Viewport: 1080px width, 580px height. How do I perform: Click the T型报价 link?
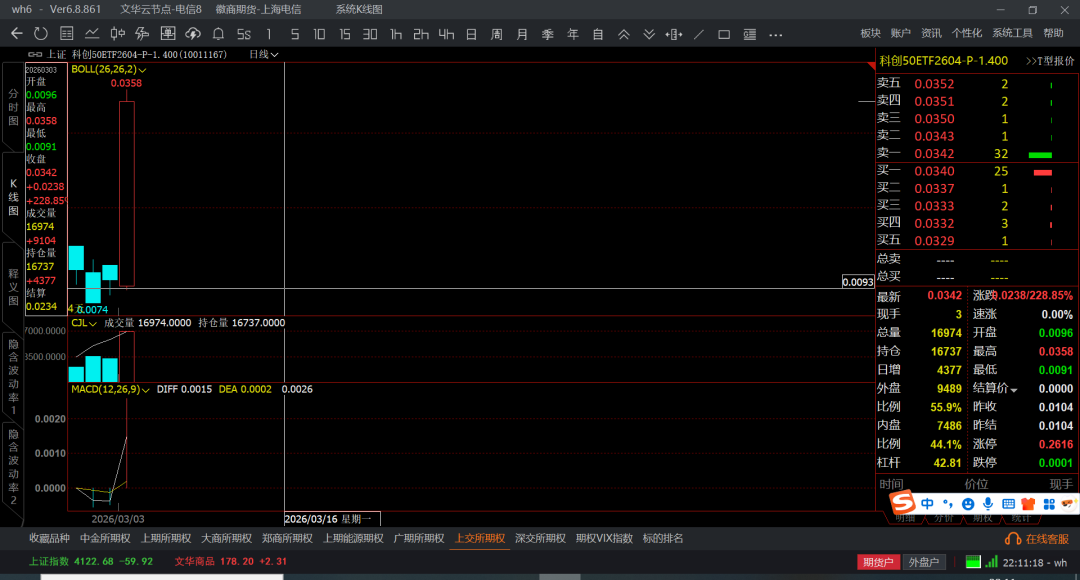coord(1050,61)
